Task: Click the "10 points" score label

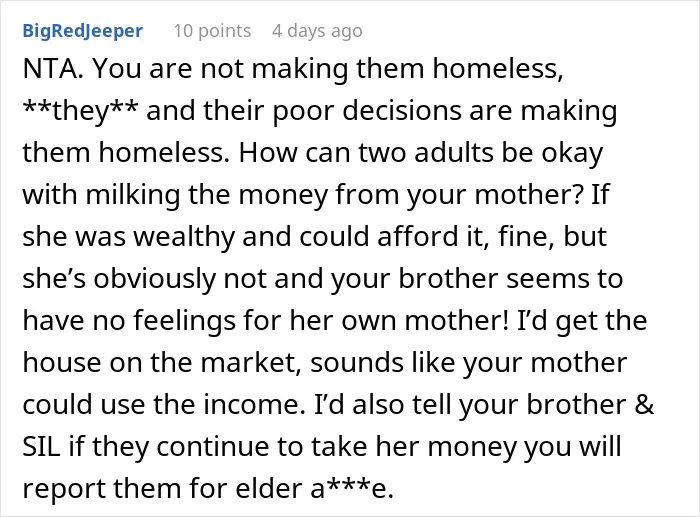Action: click(212, 31)
